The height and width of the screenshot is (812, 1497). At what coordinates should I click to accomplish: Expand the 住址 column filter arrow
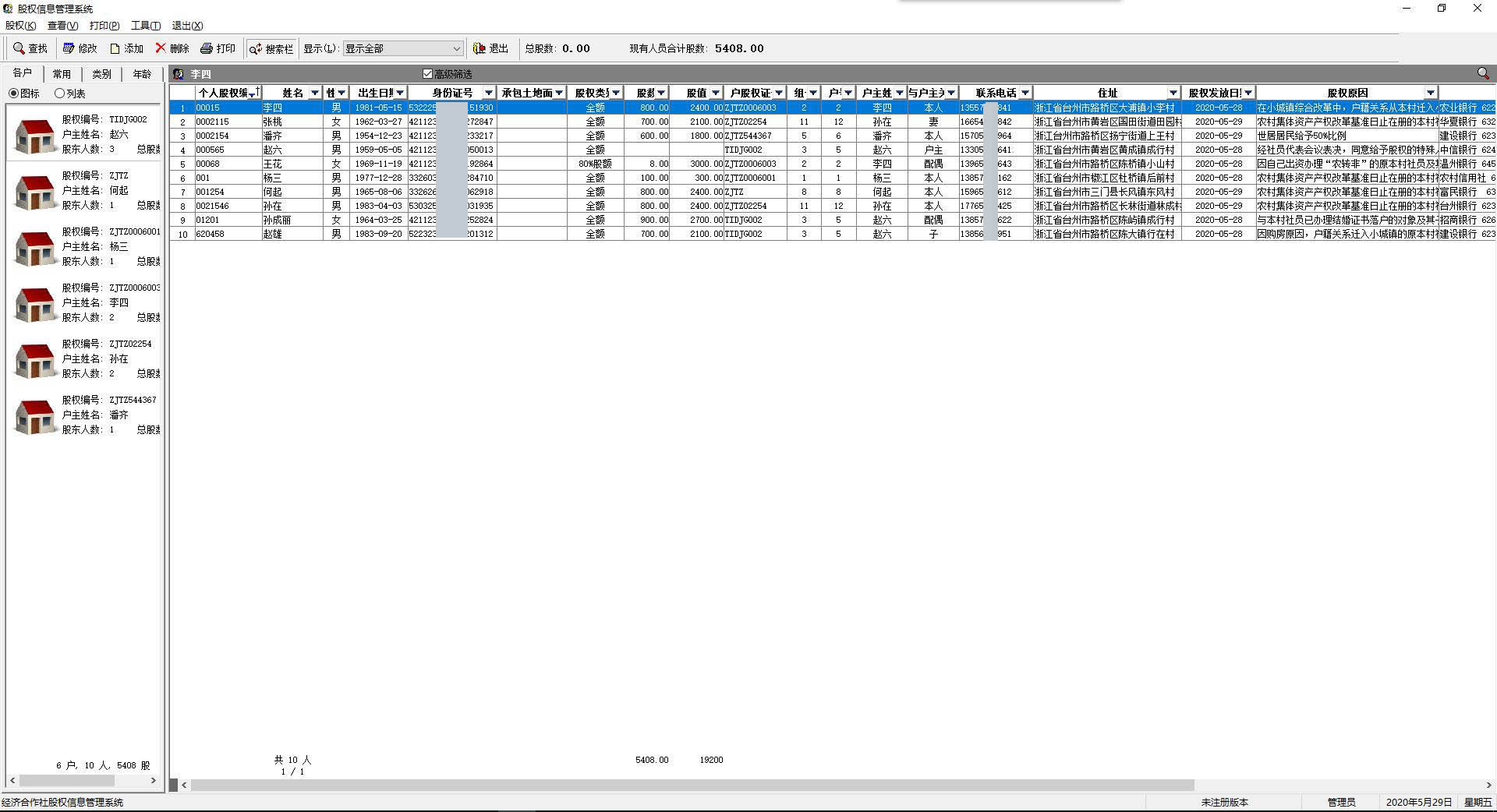[x=1173, y=93]
